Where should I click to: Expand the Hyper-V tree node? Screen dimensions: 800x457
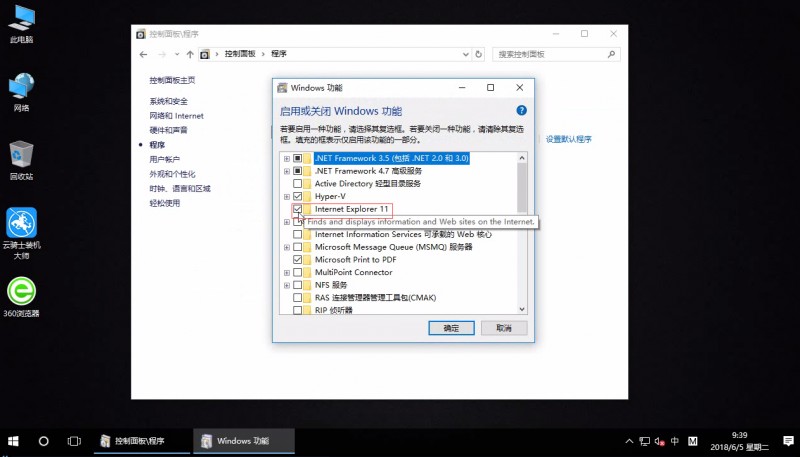click(x=287, y=196)
